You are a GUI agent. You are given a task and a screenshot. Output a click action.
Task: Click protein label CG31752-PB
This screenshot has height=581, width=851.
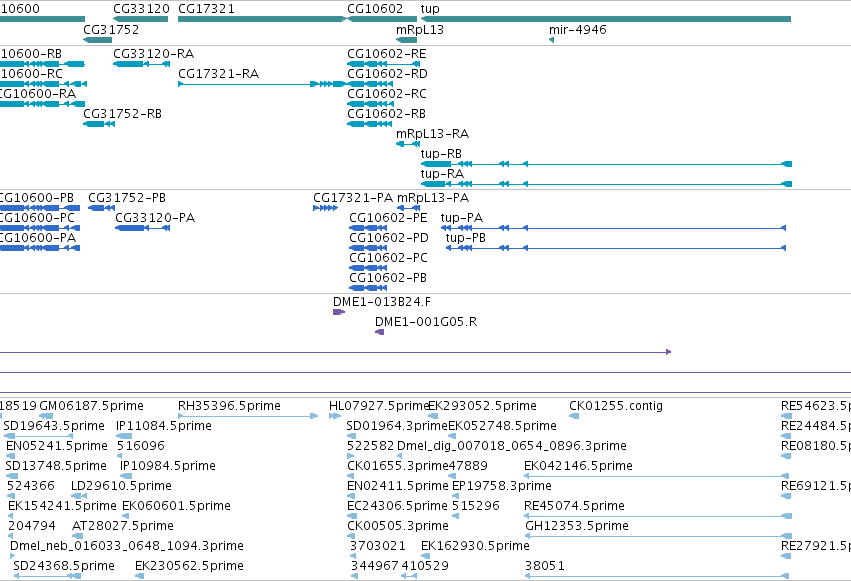tap(127, 198)
